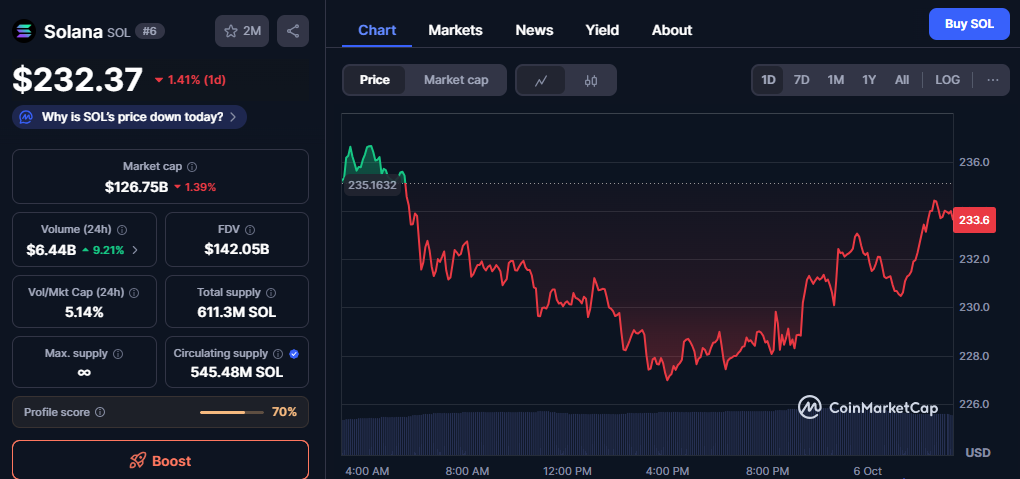Switch to candlestick chart icon

pyautogui.click(x=590, y=80)
